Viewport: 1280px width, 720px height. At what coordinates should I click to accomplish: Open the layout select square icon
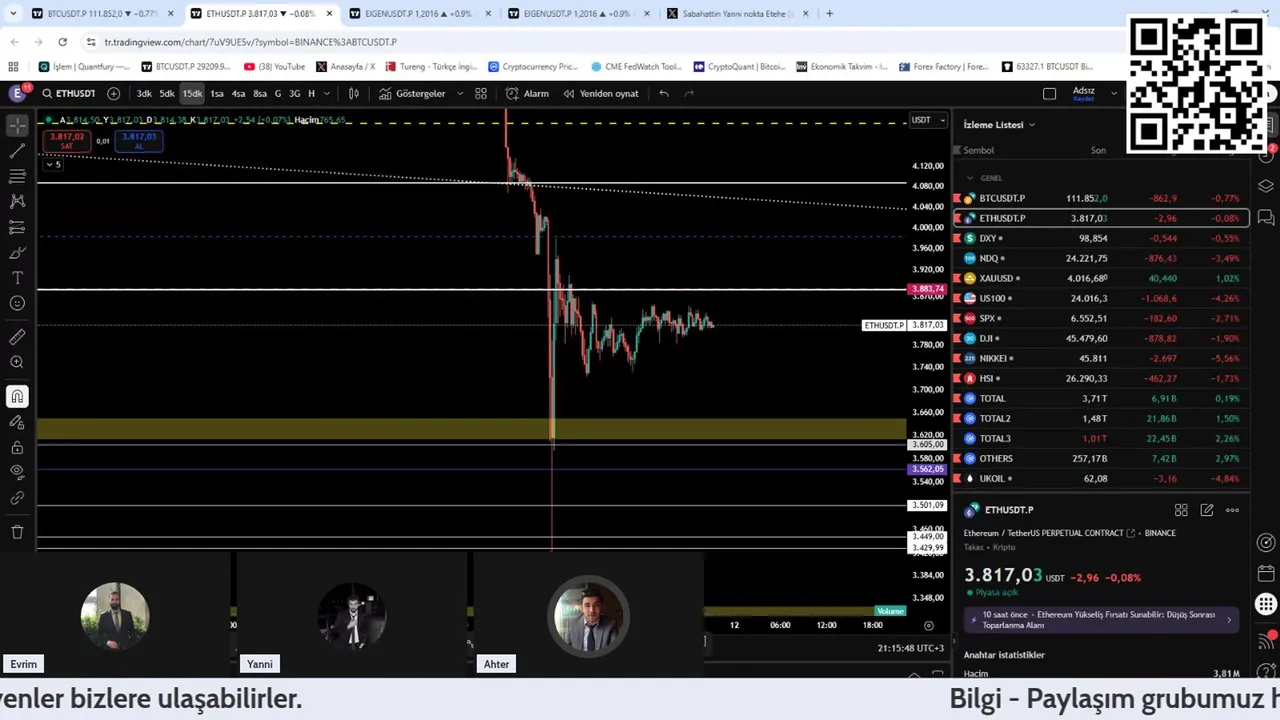[x=1049, y=93]
